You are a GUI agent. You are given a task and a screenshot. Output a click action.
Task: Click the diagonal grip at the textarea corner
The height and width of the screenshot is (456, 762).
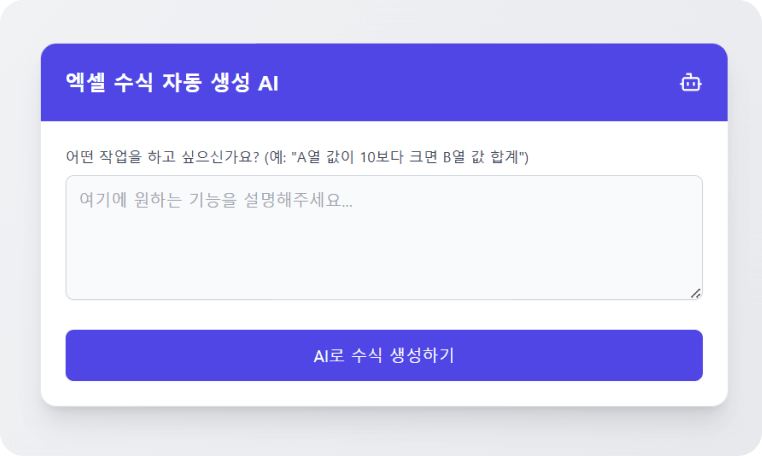pyautogui.click(x=696, y=293)
